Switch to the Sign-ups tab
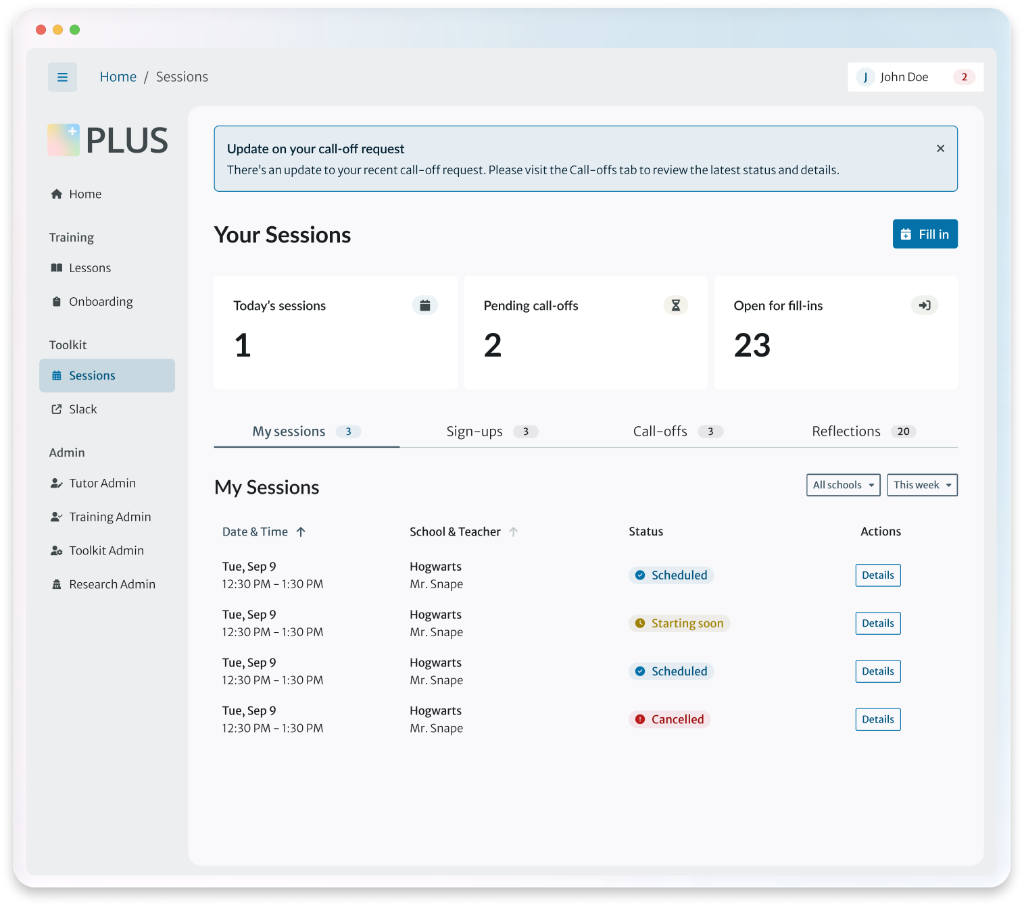This screenshot has height=907, width=1024. pos(492,432)
